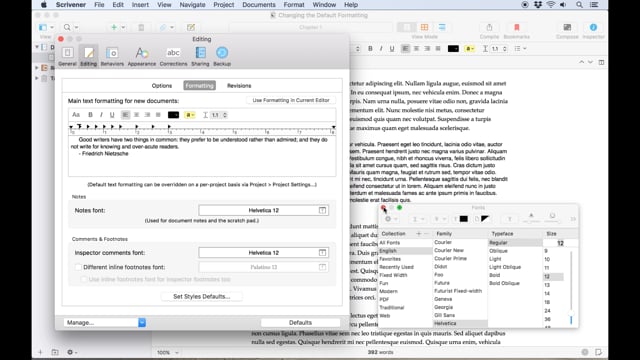The image size is (640, 360).
Task: Open highlight dropdown in main editor format bar
Action: (x=470, y=49)
